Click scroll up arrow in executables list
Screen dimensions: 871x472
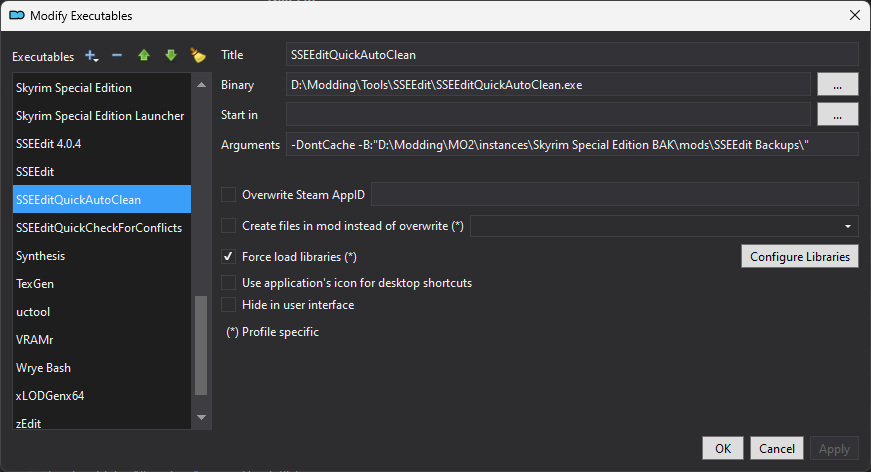pos(202,85)
